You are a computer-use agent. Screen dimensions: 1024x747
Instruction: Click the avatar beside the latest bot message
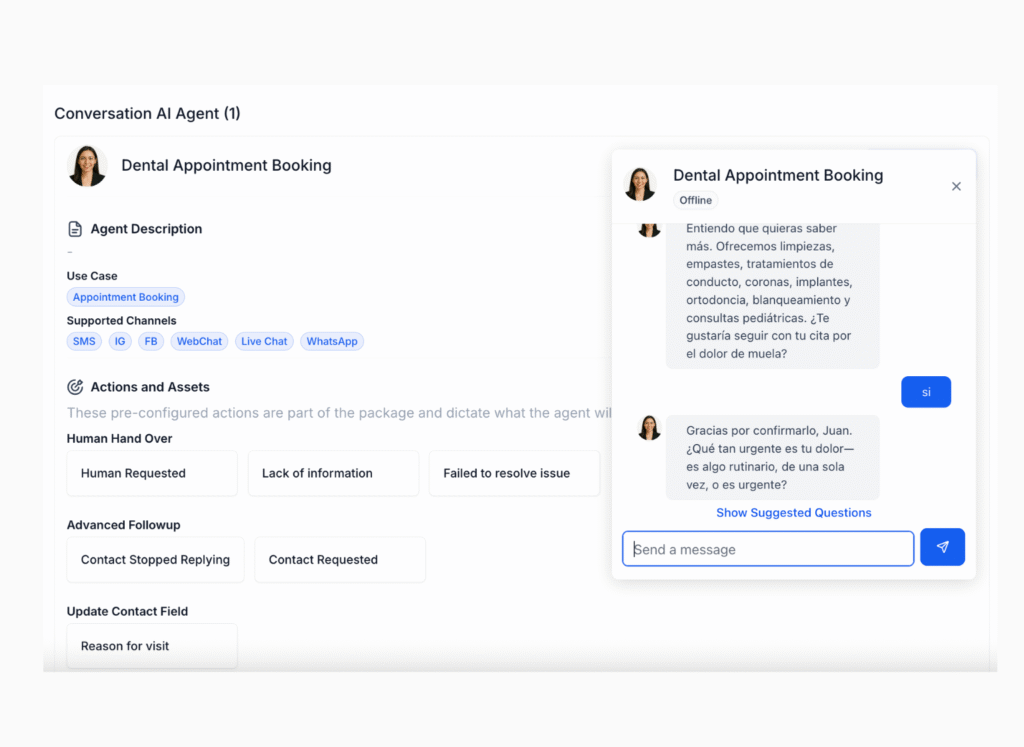[x=649, y=428]
